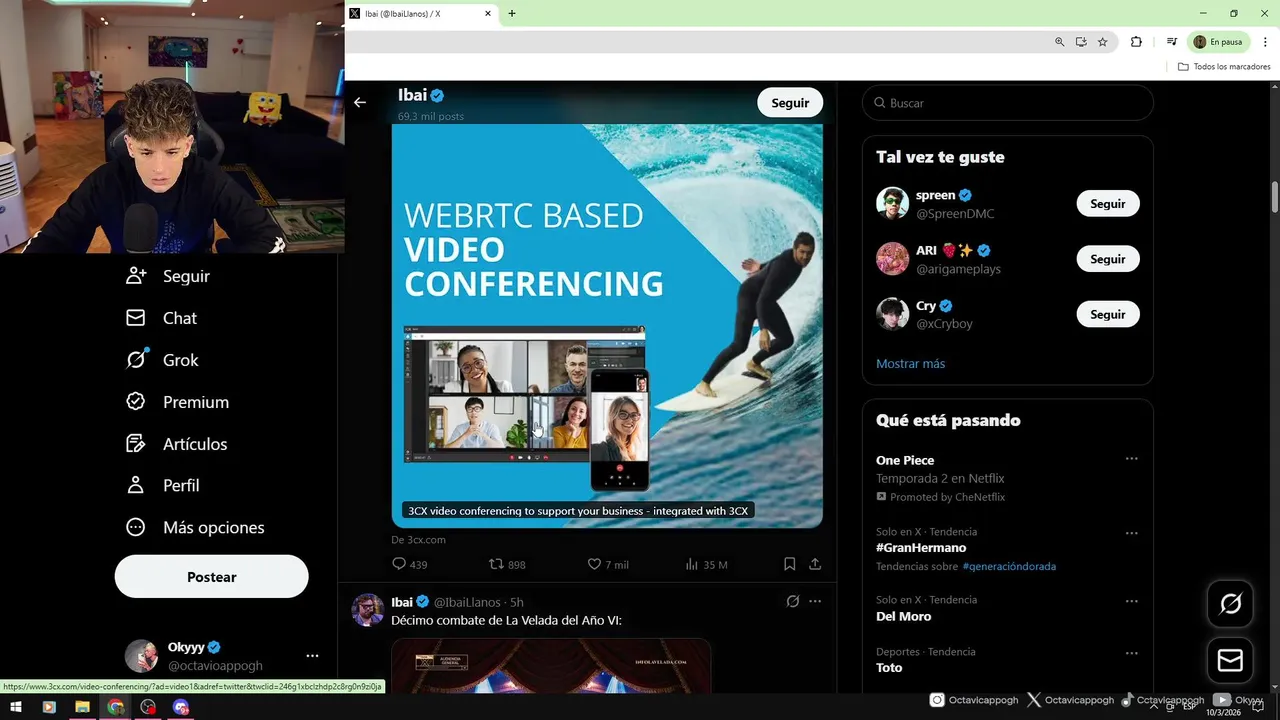Open Ibai's avatar on the Velada post
This screenshot has width=1280, height=720.
[x=367, y=610]
